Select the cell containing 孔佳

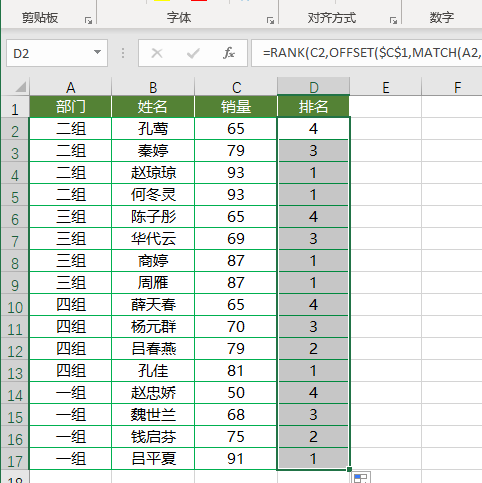coord(153,371)
